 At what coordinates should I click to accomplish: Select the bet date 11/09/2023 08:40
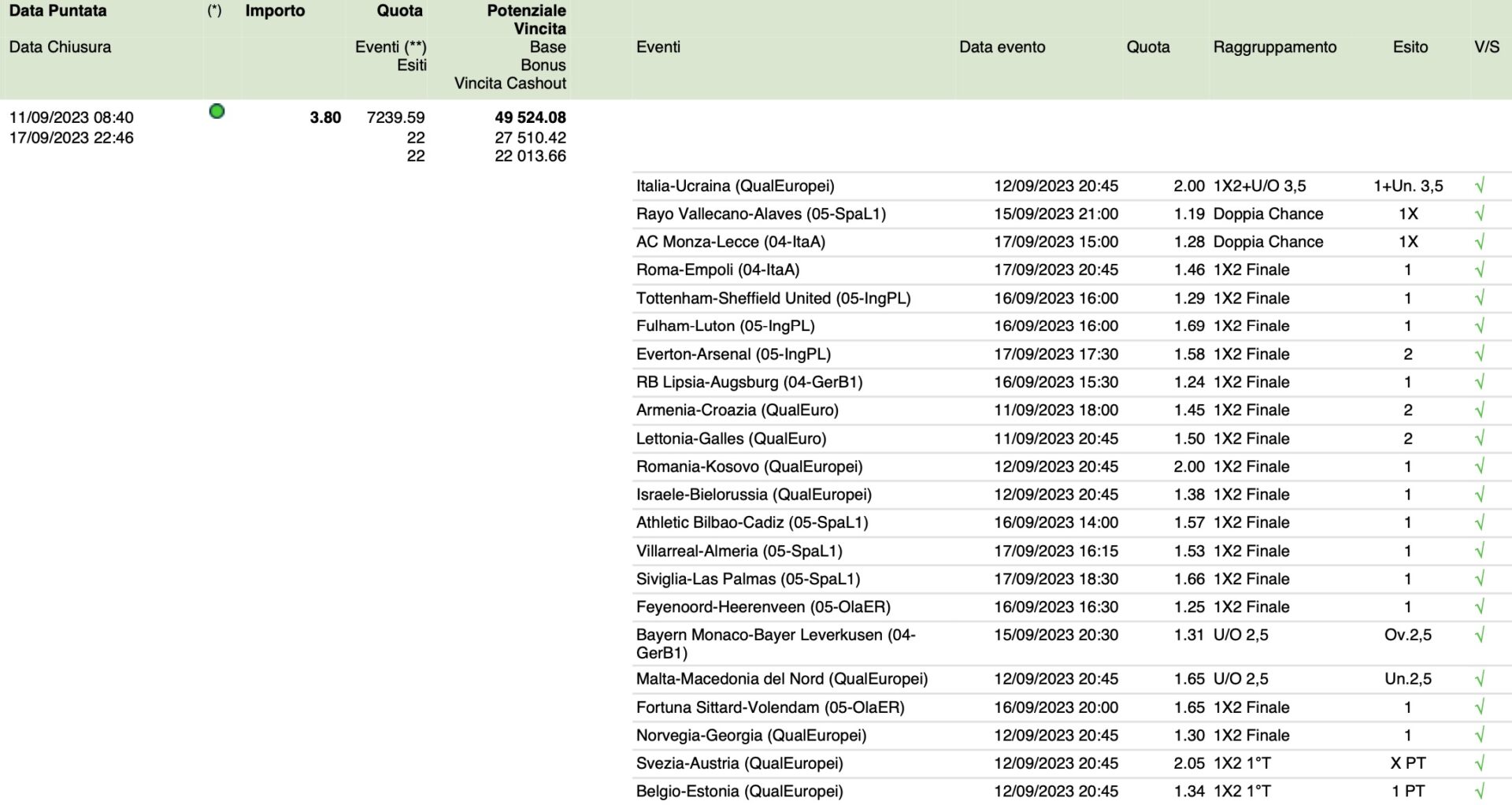[x=72, y=117]
